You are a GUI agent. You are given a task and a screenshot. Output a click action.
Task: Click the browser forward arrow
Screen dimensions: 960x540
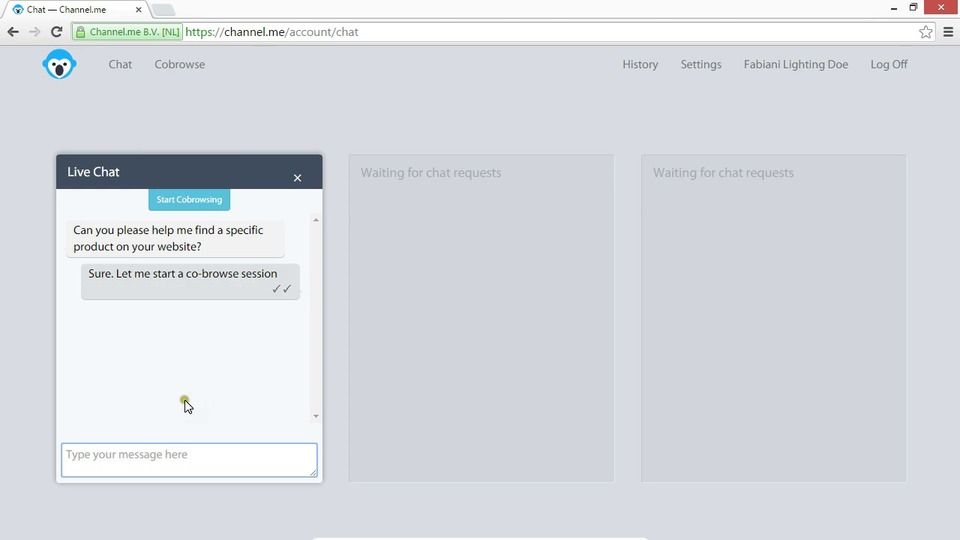[x=34, y=32]
